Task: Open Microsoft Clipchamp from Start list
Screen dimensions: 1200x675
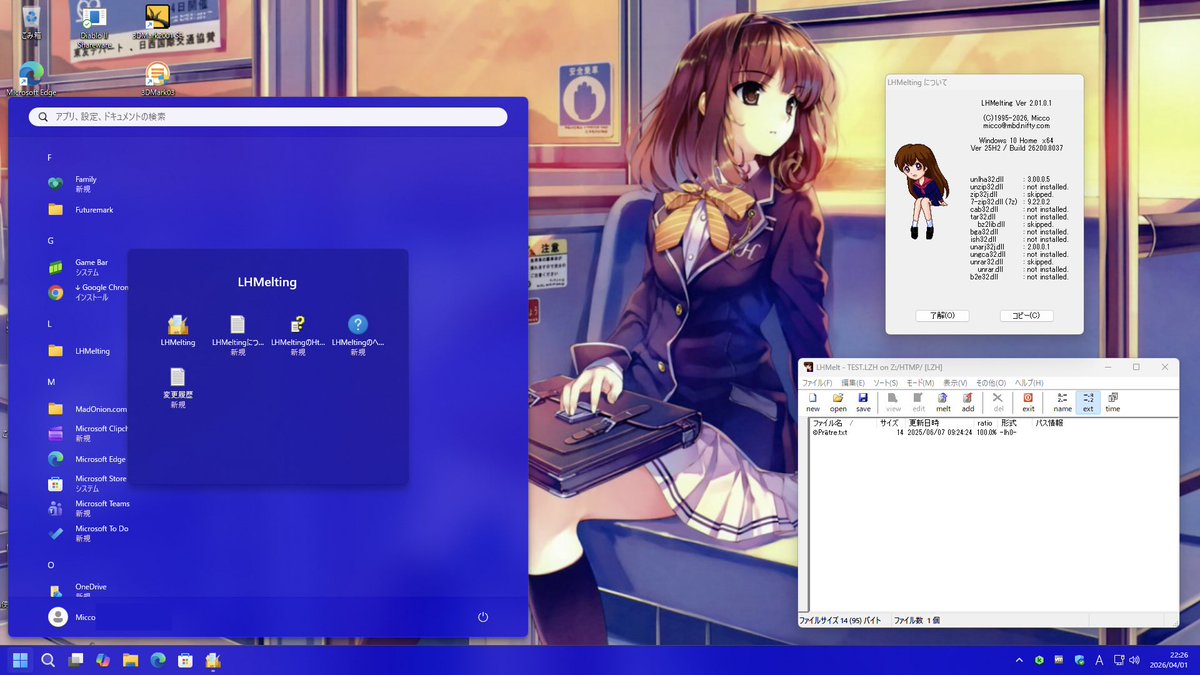Action: coord(88,433)
